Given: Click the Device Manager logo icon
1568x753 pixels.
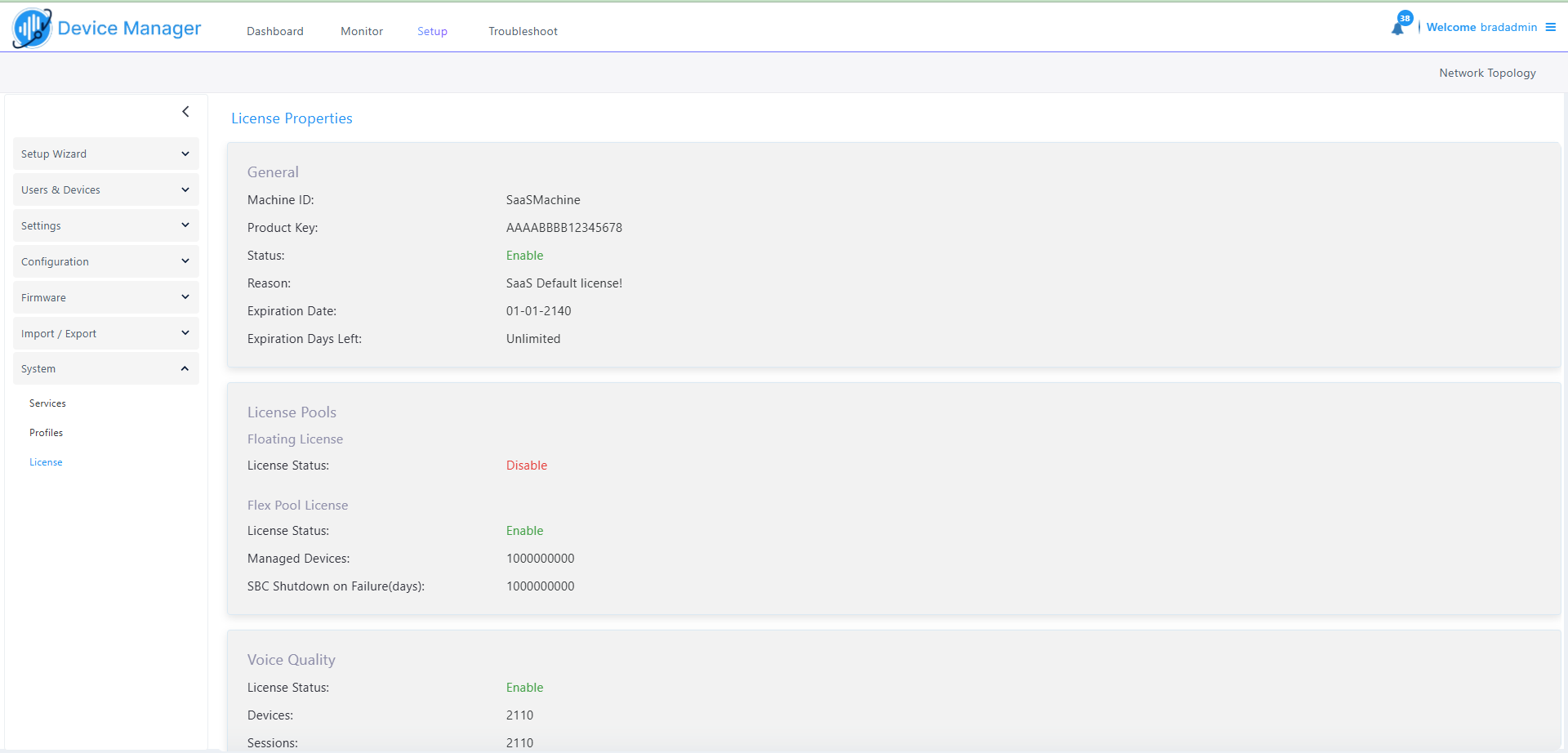Looking at the screenshot, I should coord(33,28).
